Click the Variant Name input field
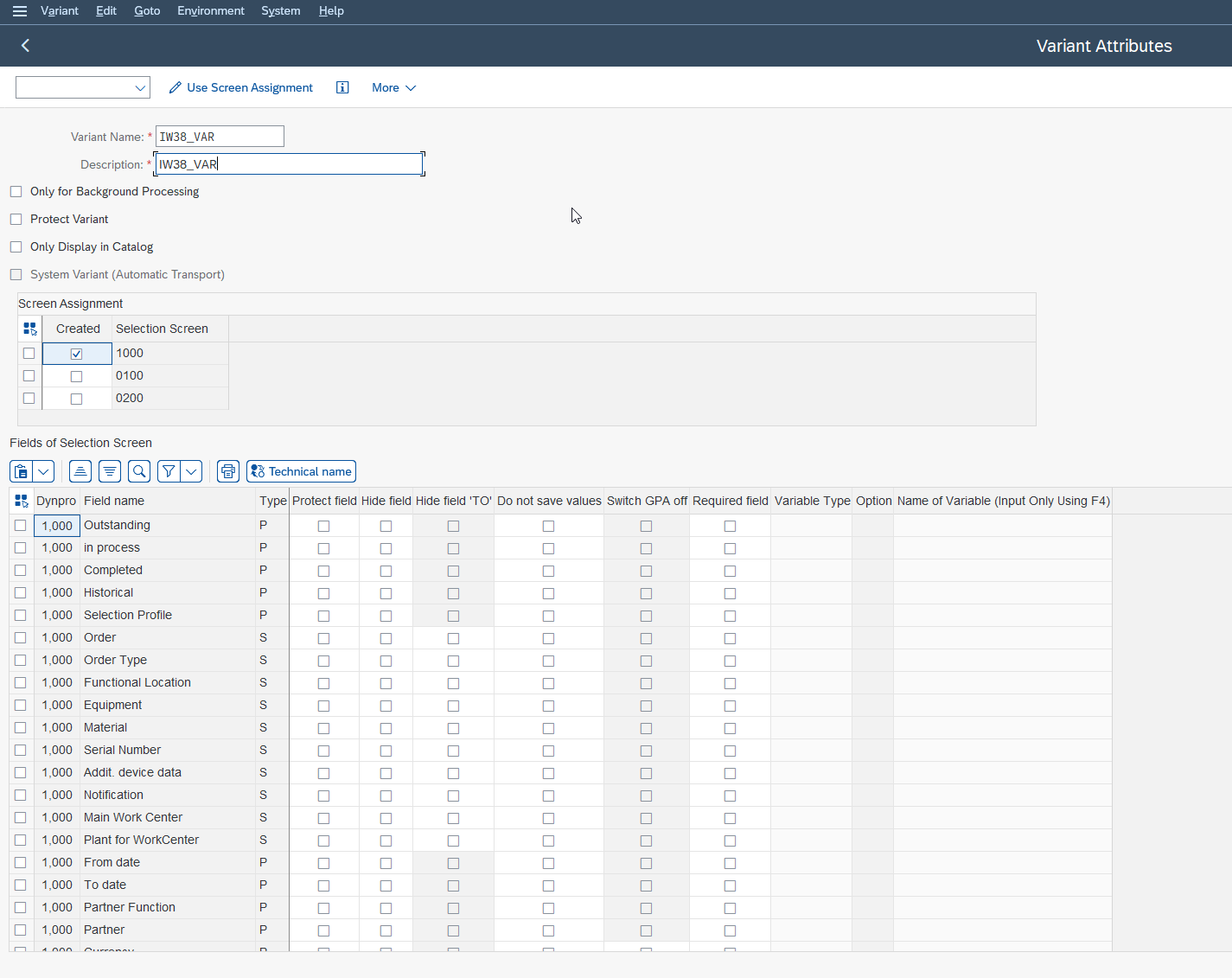This screenshot has width=1232, height=978. (x=220, y=137)
